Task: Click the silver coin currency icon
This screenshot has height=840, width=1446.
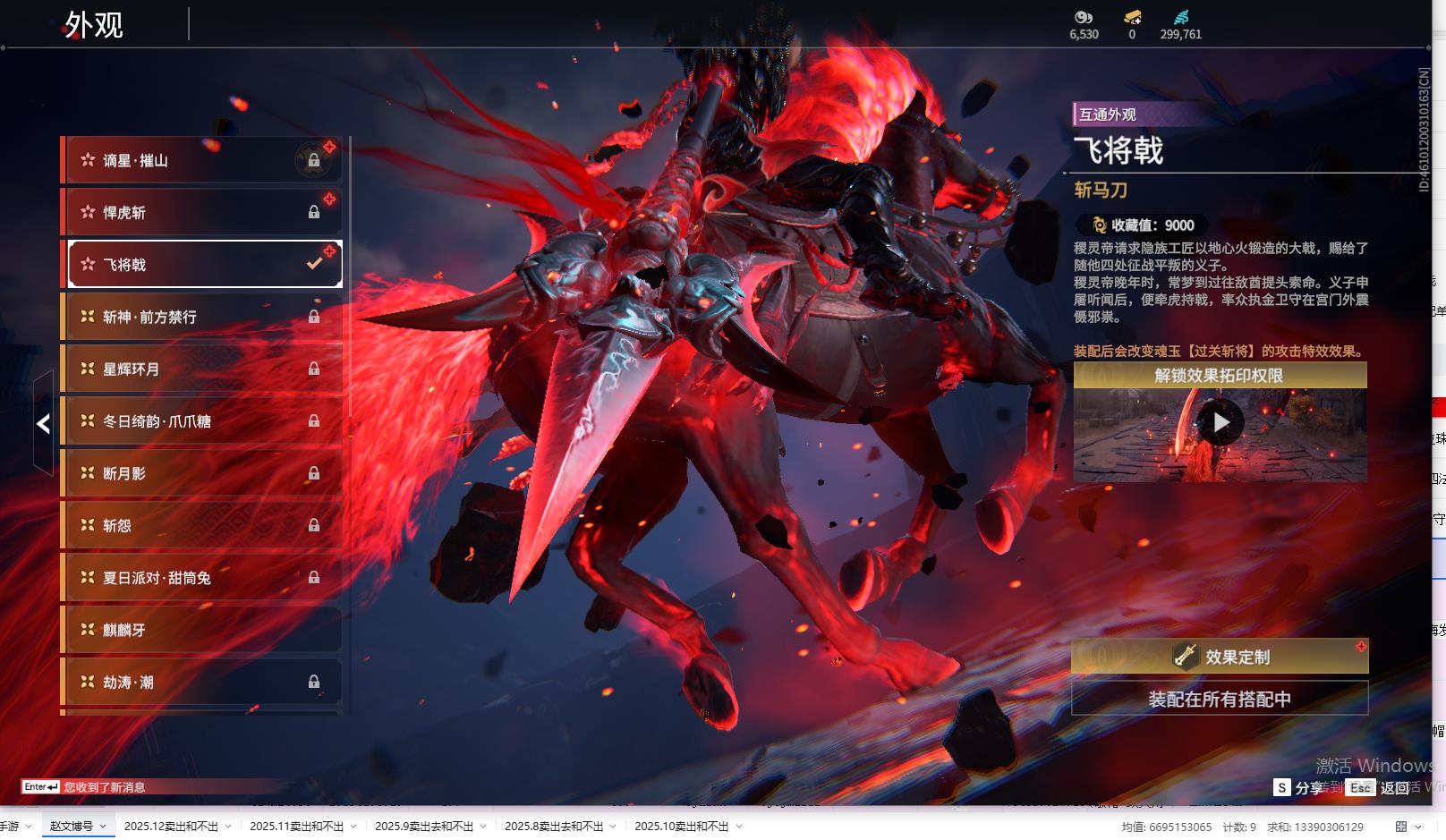Action: point(1083,17)
